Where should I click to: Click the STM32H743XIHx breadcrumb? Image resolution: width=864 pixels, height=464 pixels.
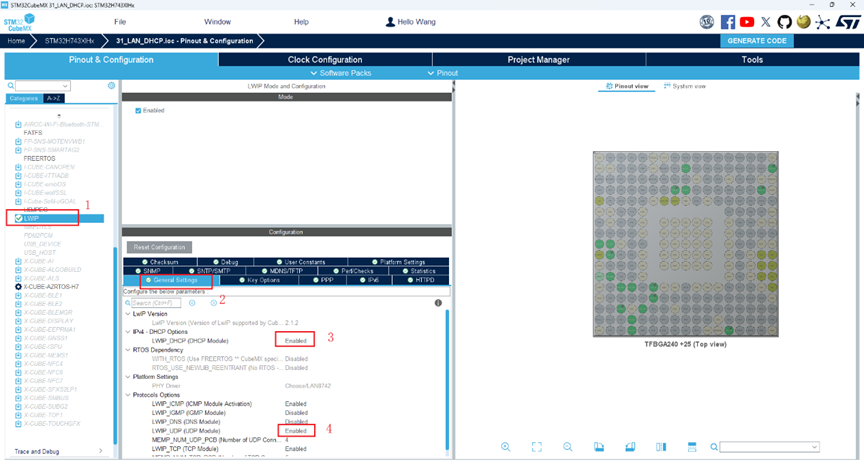[x=69, y=41]
